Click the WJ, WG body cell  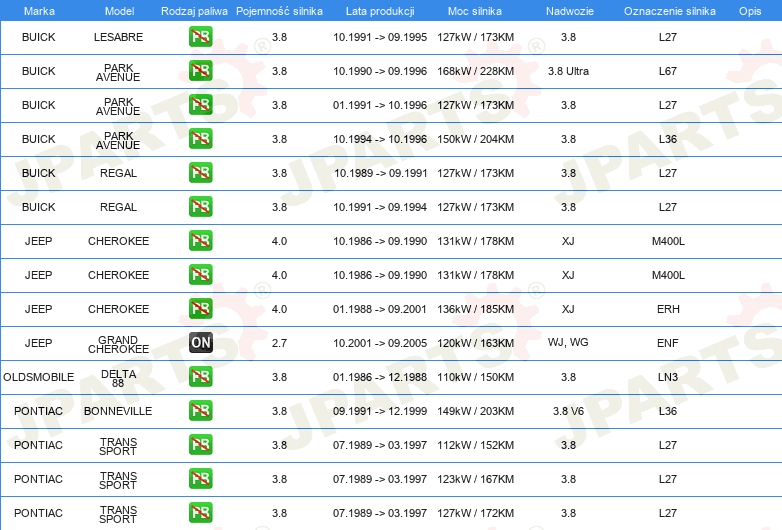568,342
